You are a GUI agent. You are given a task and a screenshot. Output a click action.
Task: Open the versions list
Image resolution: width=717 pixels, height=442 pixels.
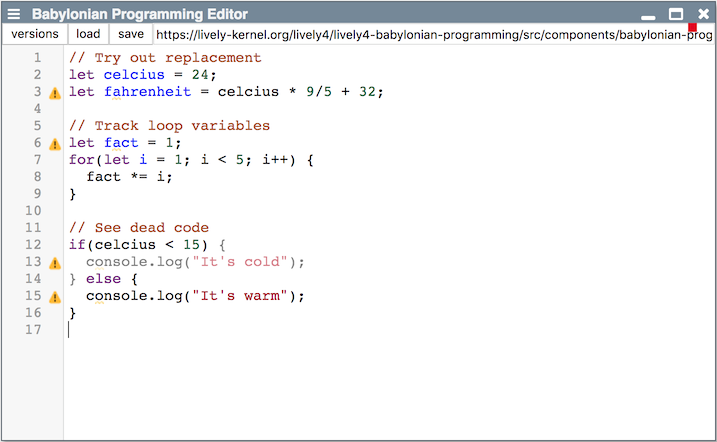[x=35, y=34]
